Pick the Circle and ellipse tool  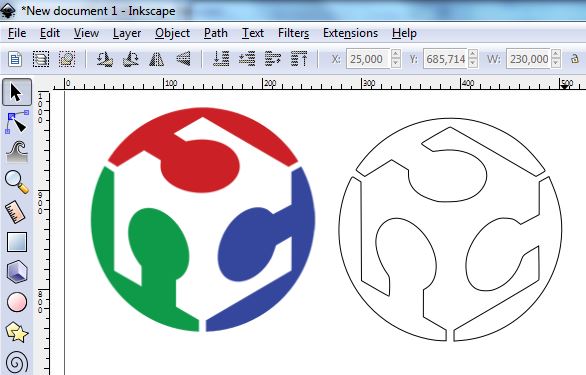coord(17,302)
